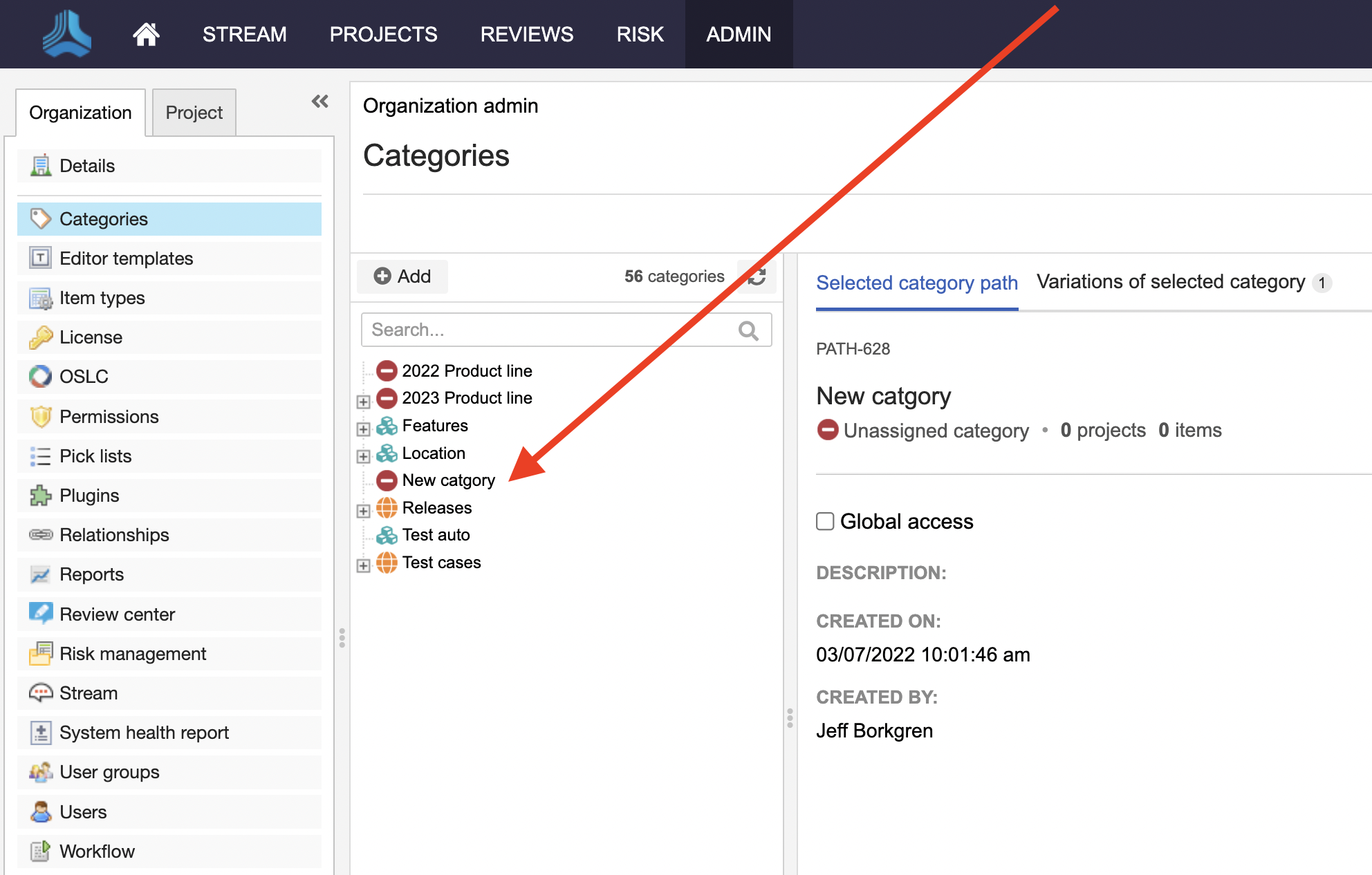1372x875 pixels.
Task: Enable the Global access checkbox
Action: [x=825, y=521]
